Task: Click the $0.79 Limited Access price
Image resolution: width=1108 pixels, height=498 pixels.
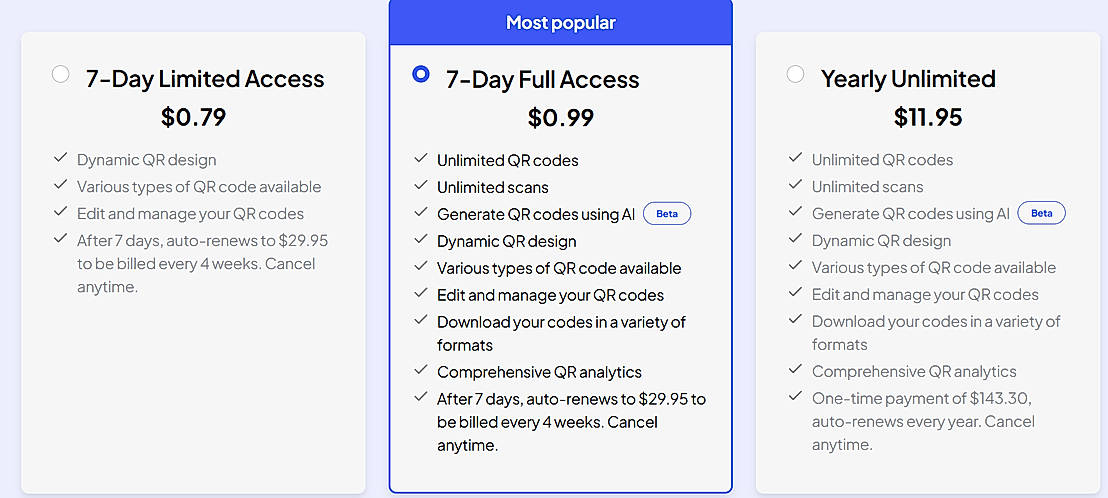Action: coord(193,118)
